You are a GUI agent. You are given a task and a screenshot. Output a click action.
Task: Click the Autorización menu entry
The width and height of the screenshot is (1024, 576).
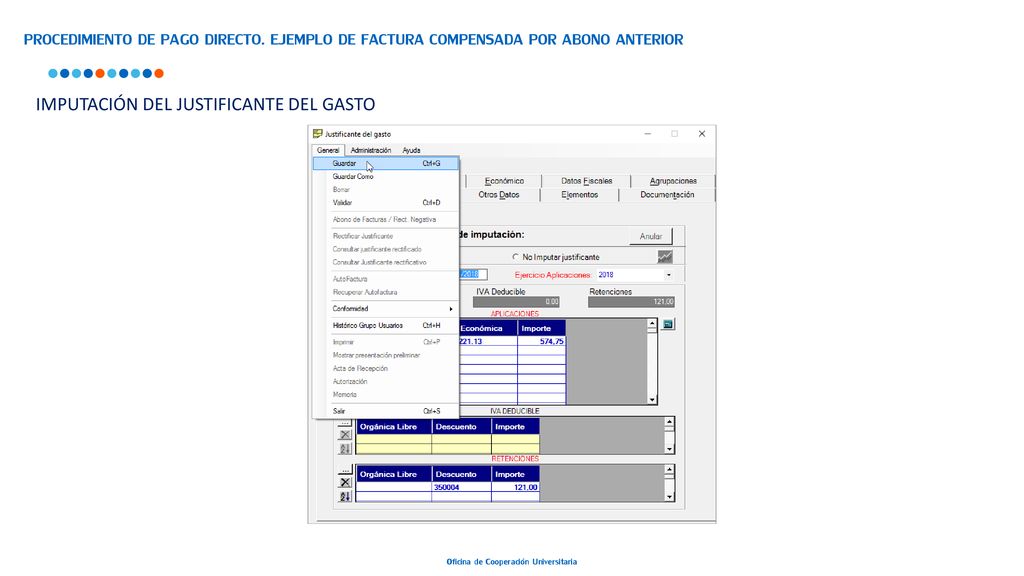tap(386, 381)
